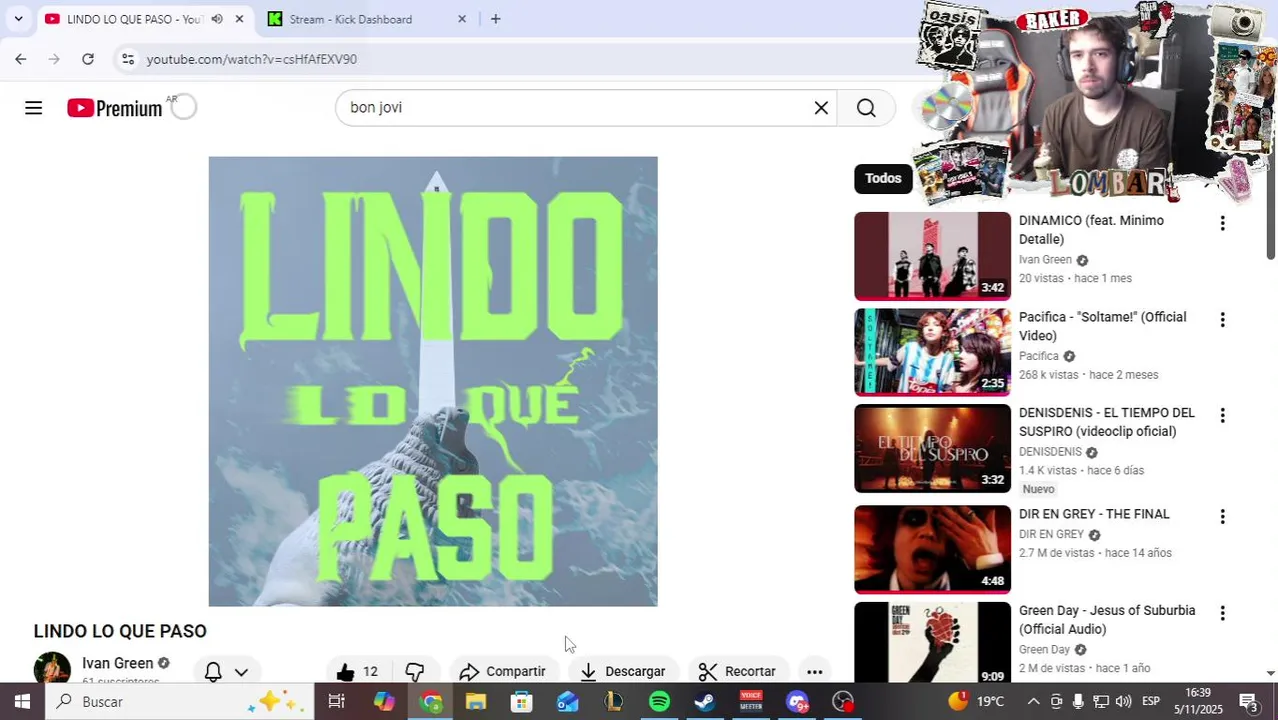
Task: Open DENISDENIS channel name in sidebar
Action: (x=1050, y=452)
